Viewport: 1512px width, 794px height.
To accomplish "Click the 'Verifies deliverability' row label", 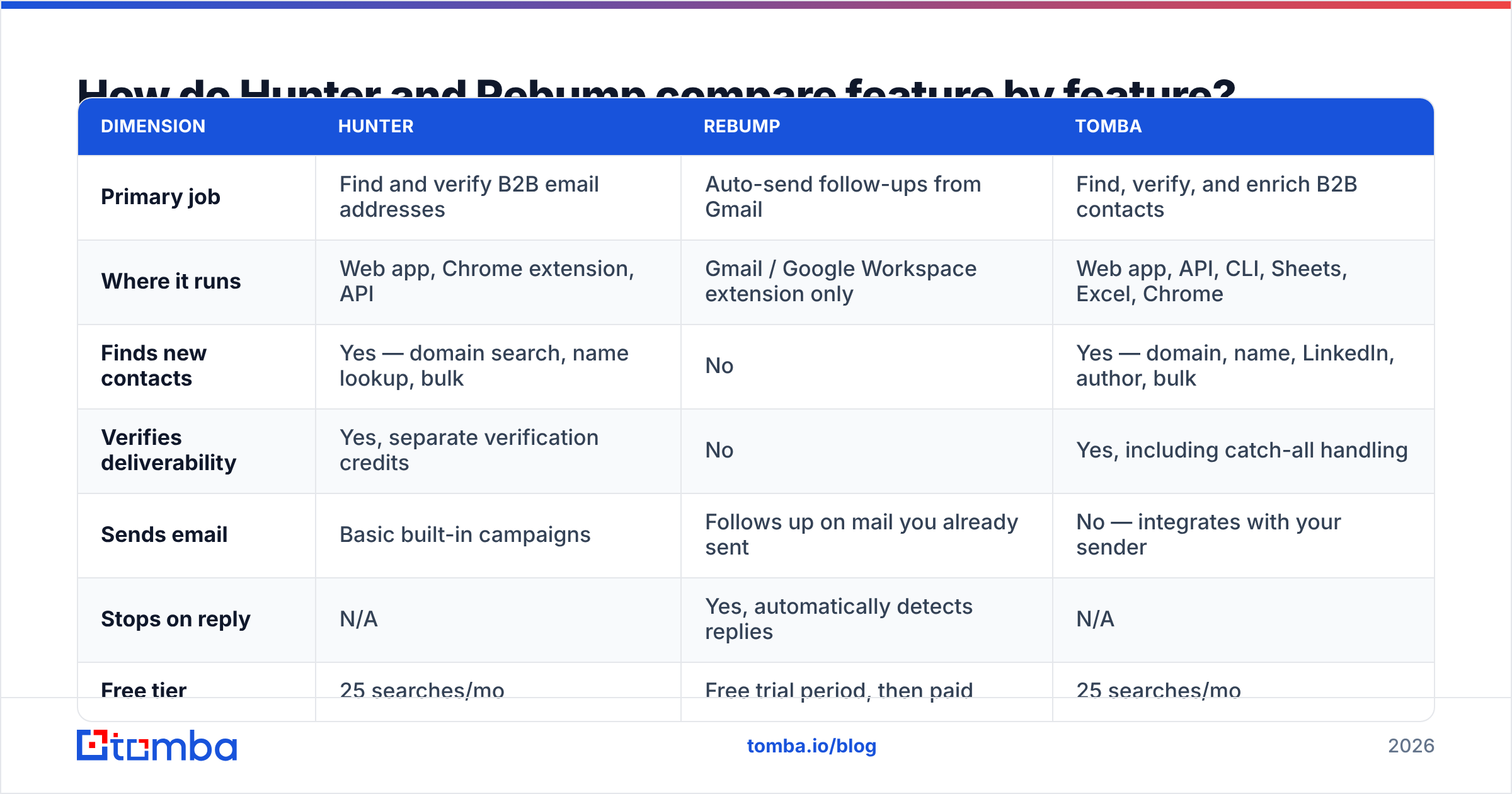I will pos(169,450).
